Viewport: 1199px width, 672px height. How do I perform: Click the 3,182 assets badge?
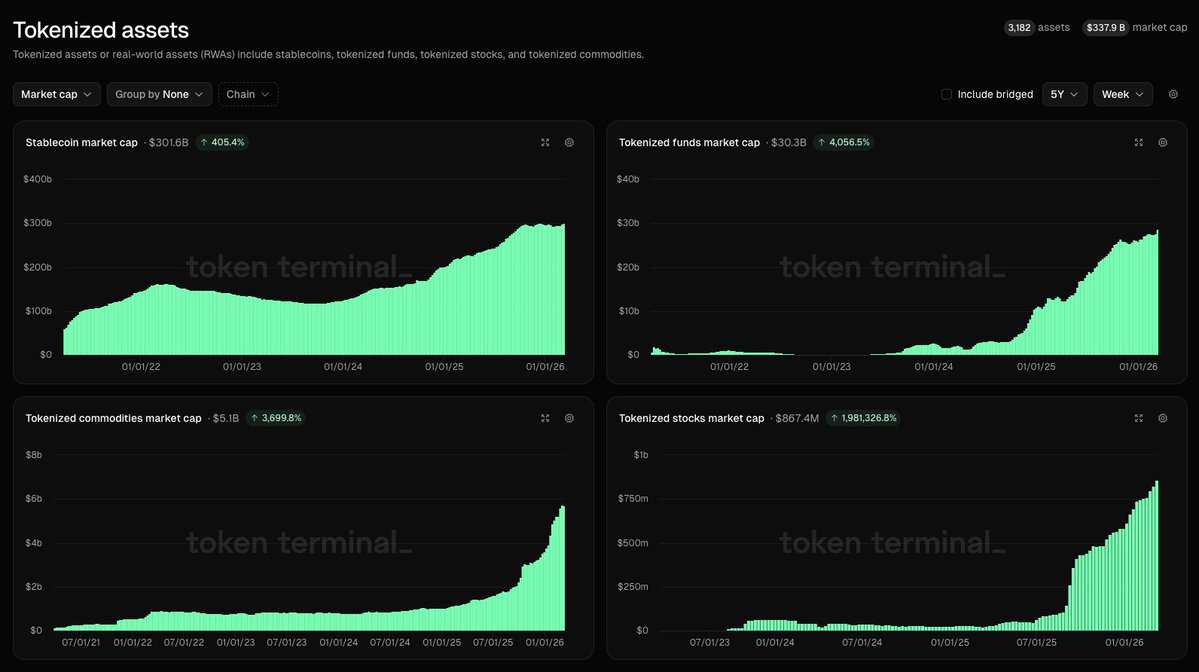(x=1018, y=27)
